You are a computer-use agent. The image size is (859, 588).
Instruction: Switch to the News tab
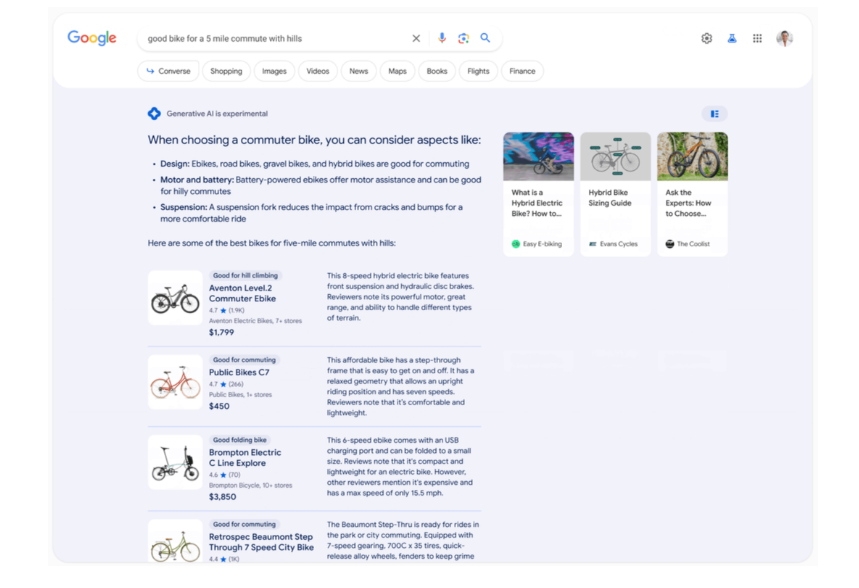point(359,71)
